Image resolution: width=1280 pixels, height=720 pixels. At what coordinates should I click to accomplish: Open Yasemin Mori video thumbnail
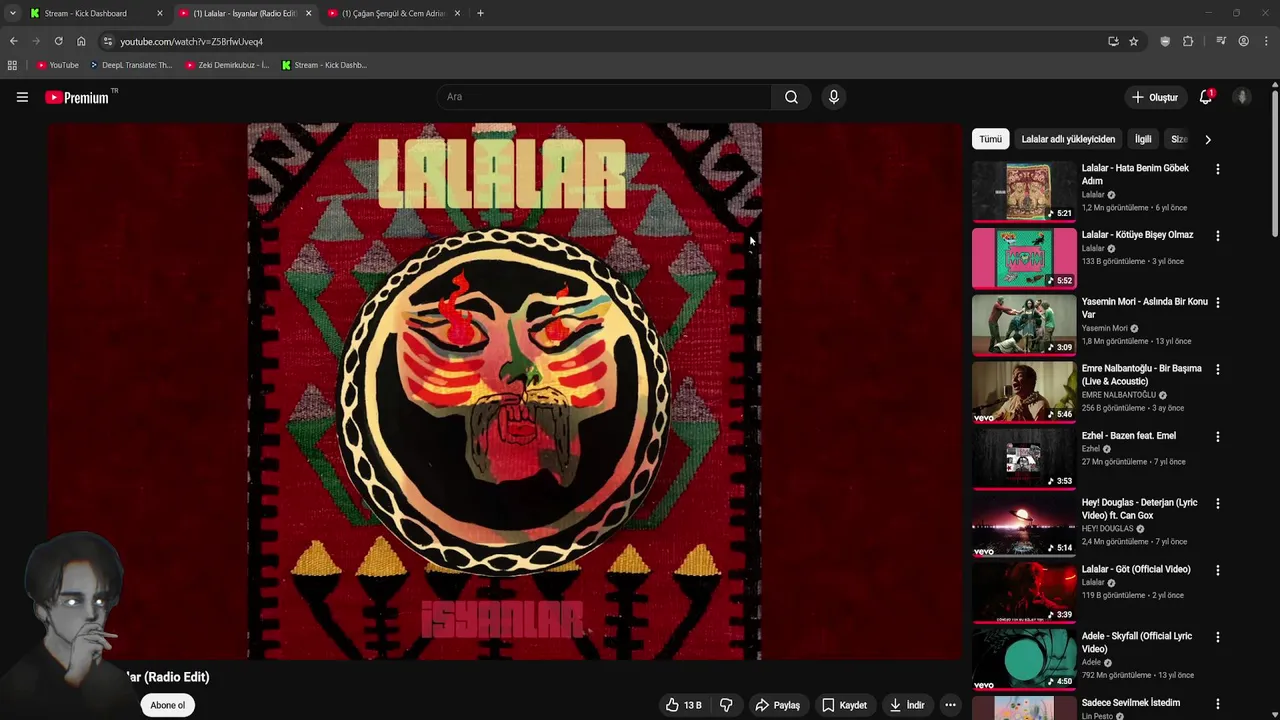(x=1024, y=325)
